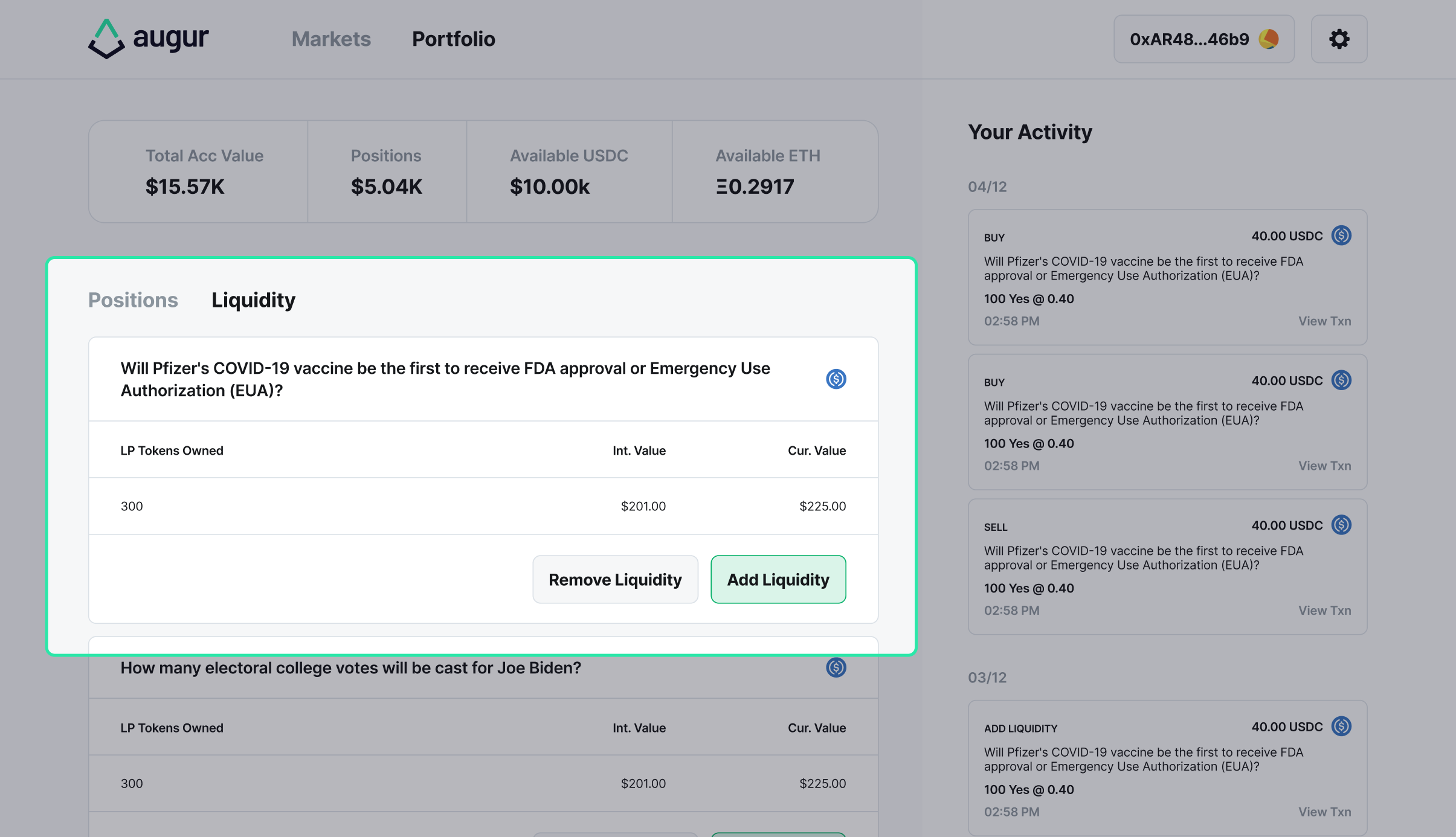The image size is (1456, 837).
Task: Click USDC icon on SELL activity card
Action: coord(1341,525)
